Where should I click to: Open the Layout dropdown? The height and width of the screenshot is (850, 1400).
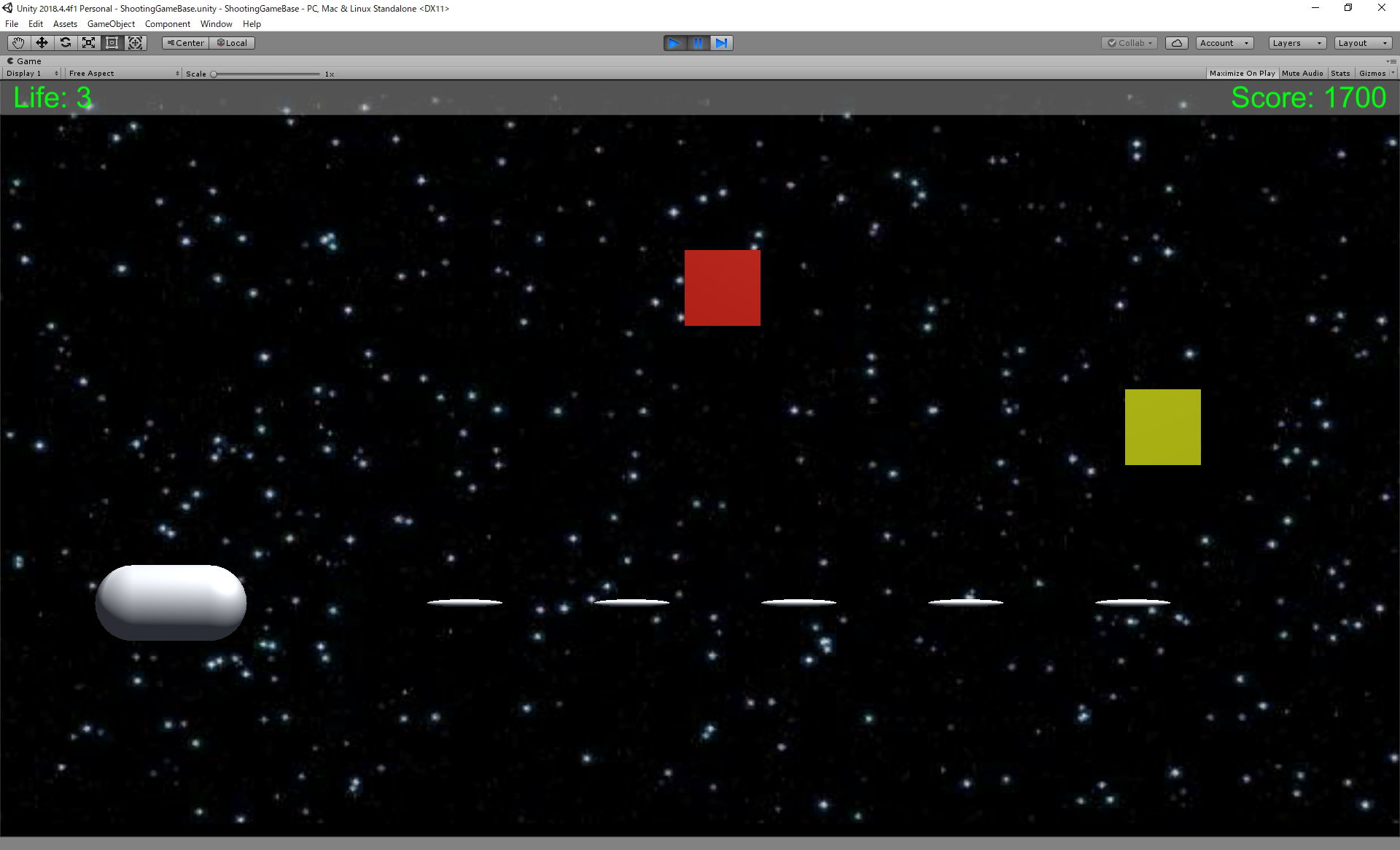[x=1362, y=43]
